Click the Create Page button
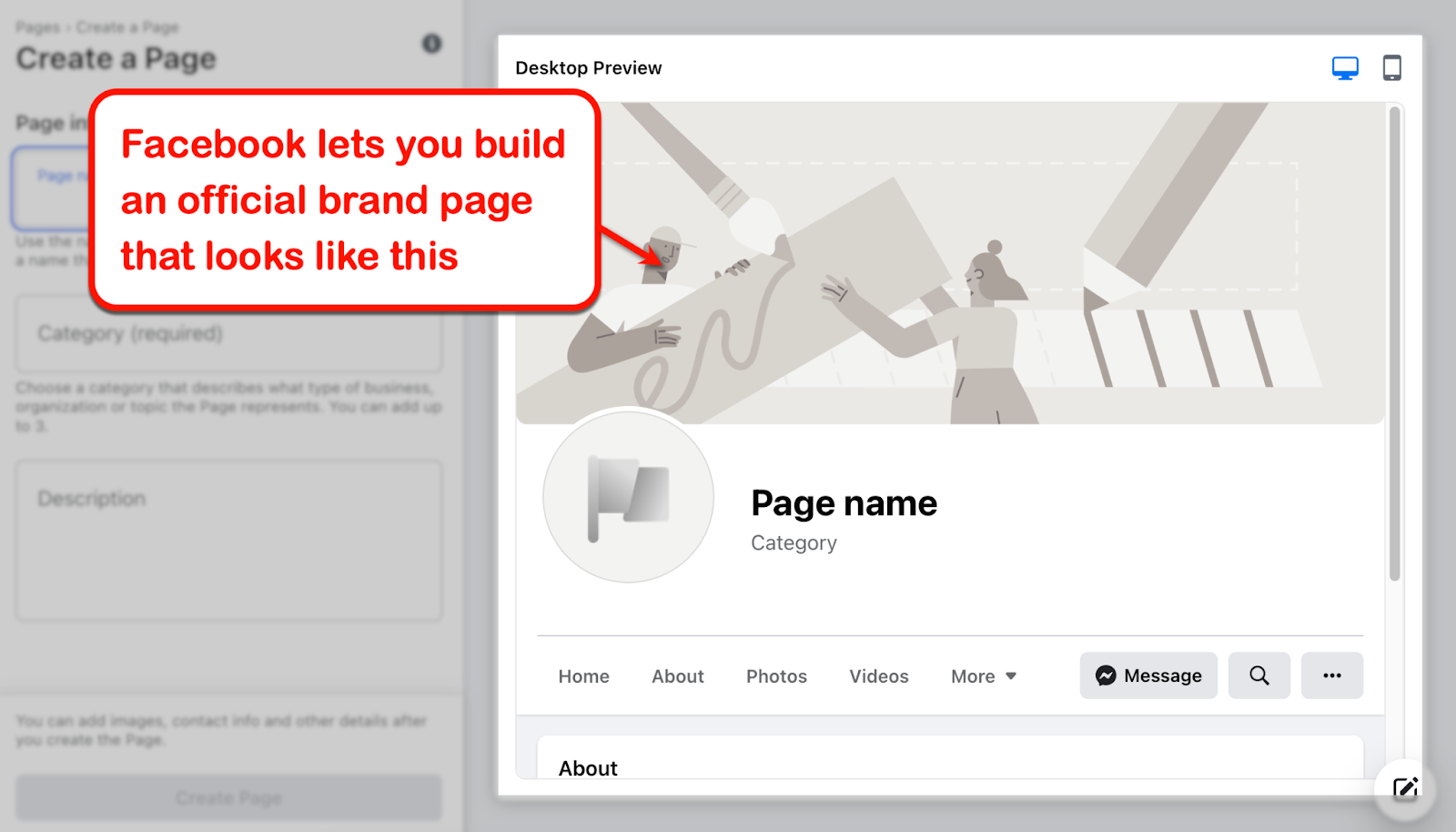 coord(228,798)
